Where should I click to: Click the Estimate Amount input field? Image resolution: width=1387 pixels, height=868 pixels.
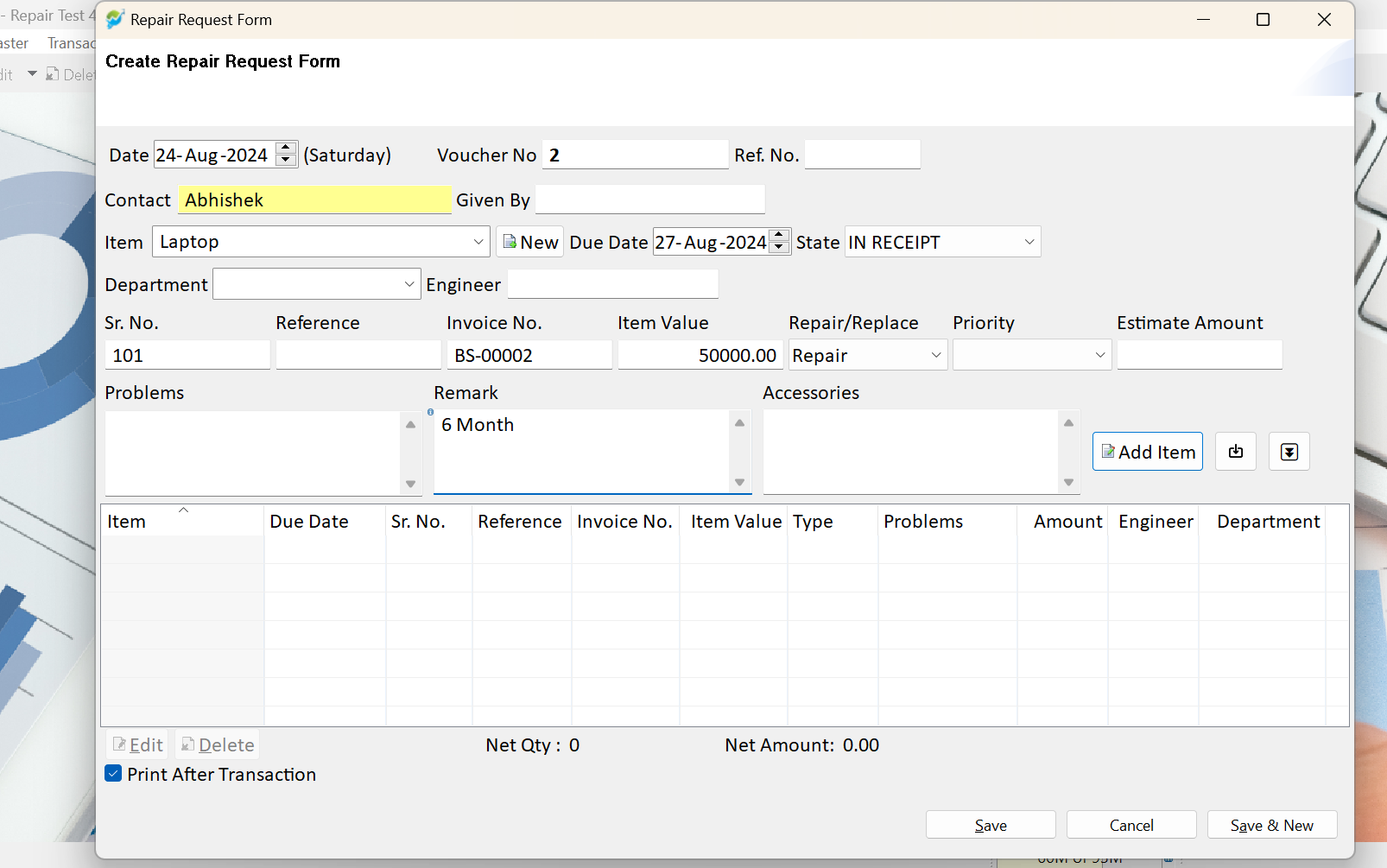click(x=1200, y=355)
